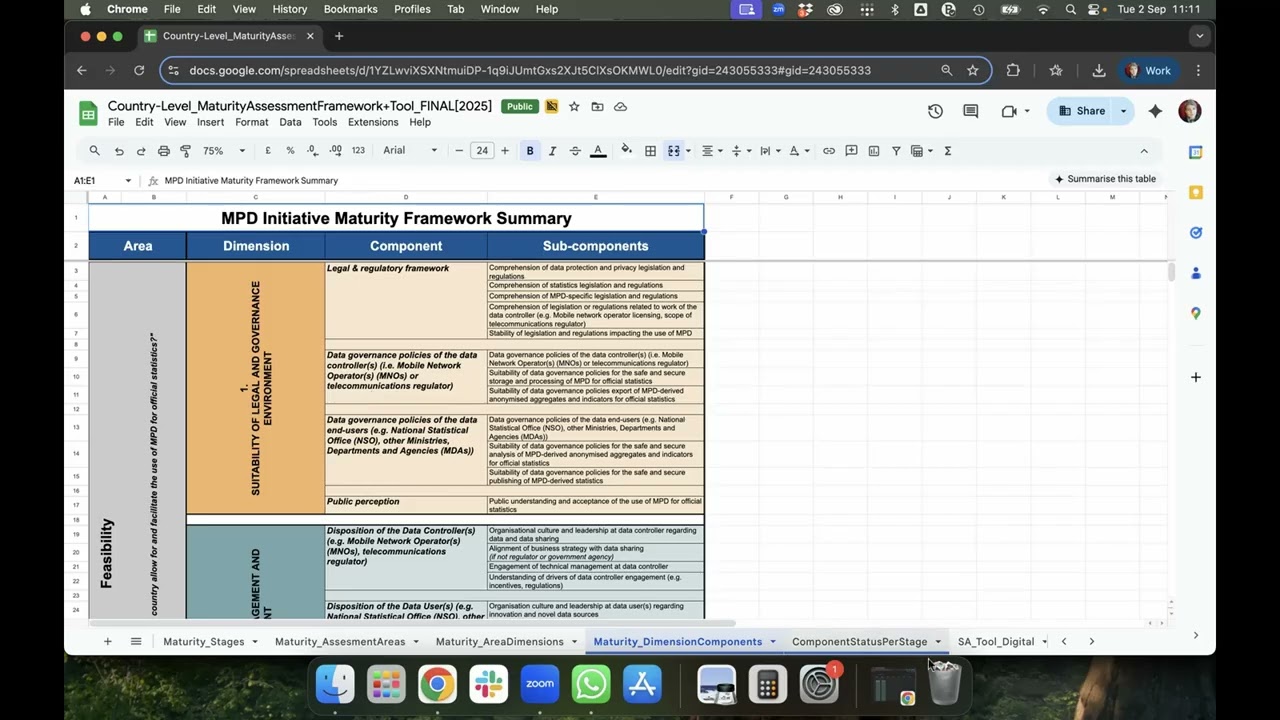Image resolution: width=1280 pixels, height=720 pixels.
Task: Open the zoom 75% dropdown
Action: point(225,151)
